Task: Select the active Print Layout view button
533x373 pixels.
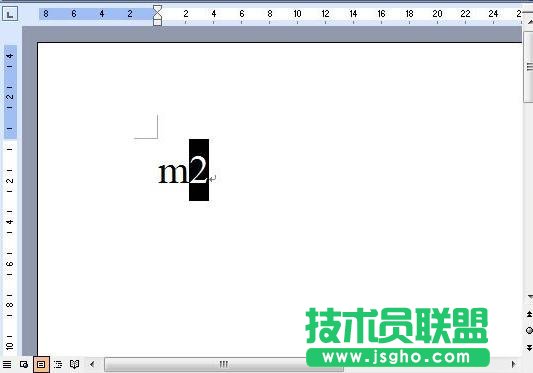Action: pyautogui.click(x=41, y=364)
